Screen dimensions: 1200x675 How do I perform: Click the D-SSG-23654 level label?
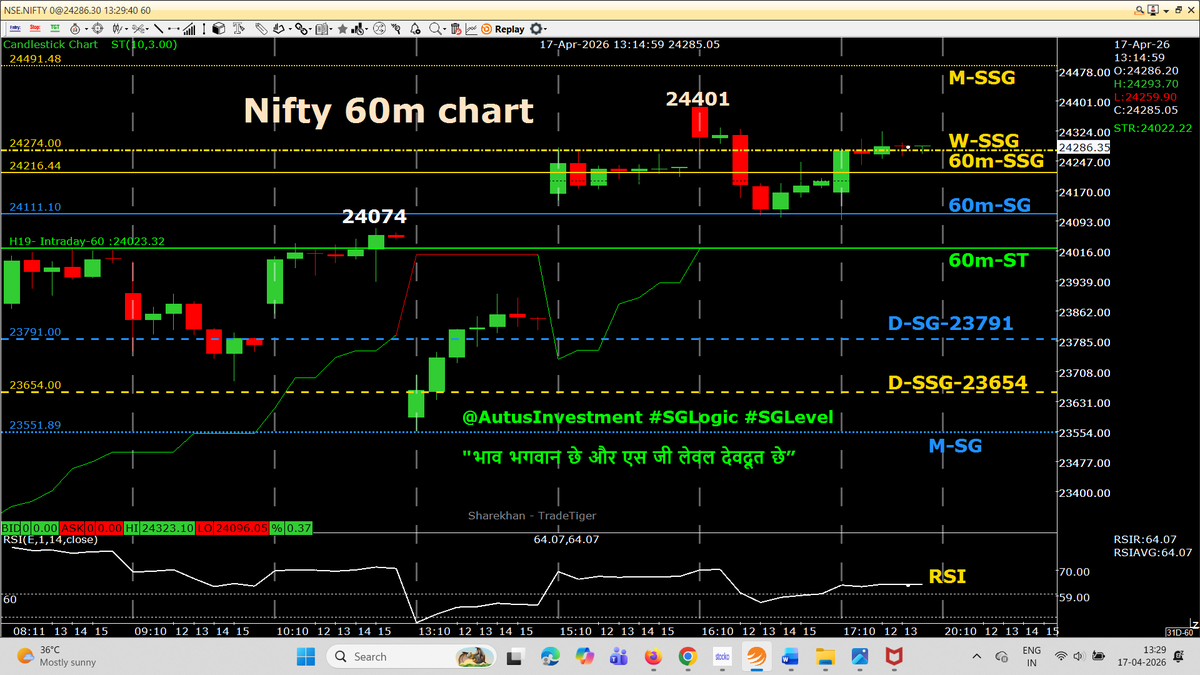(958, 382)
